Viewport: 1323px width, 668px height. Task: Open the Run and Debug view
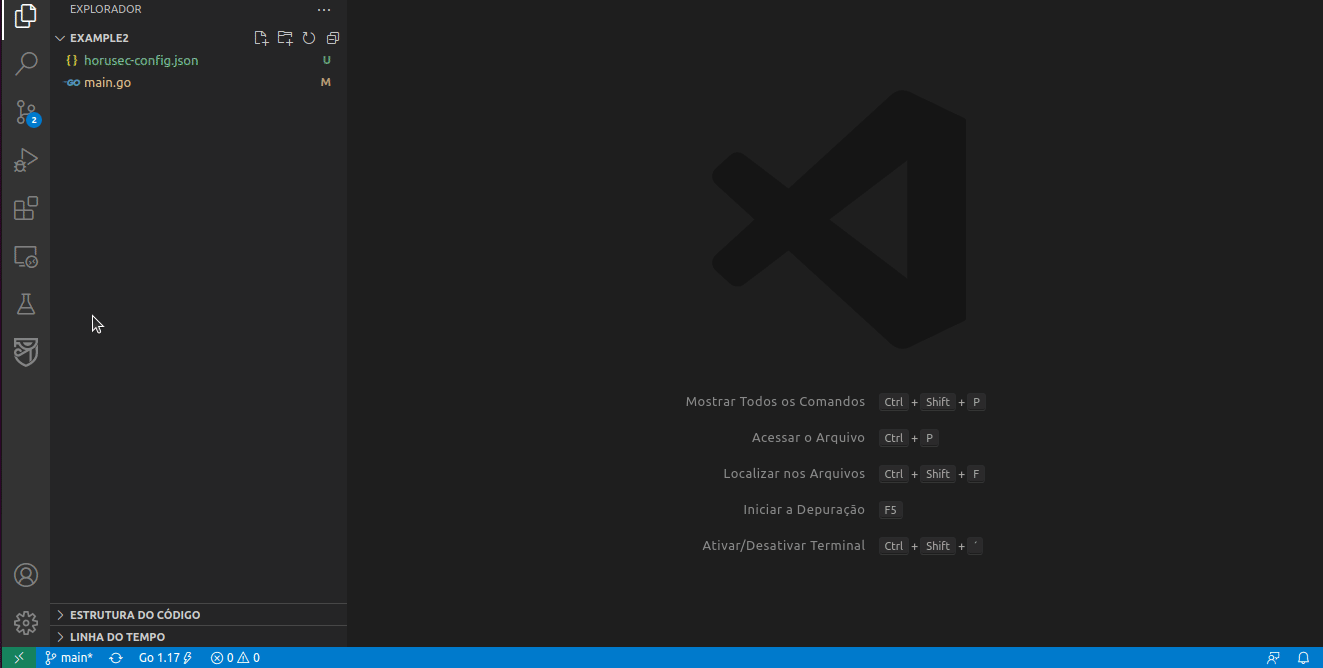pyautogui.click(x=26, y=160)
